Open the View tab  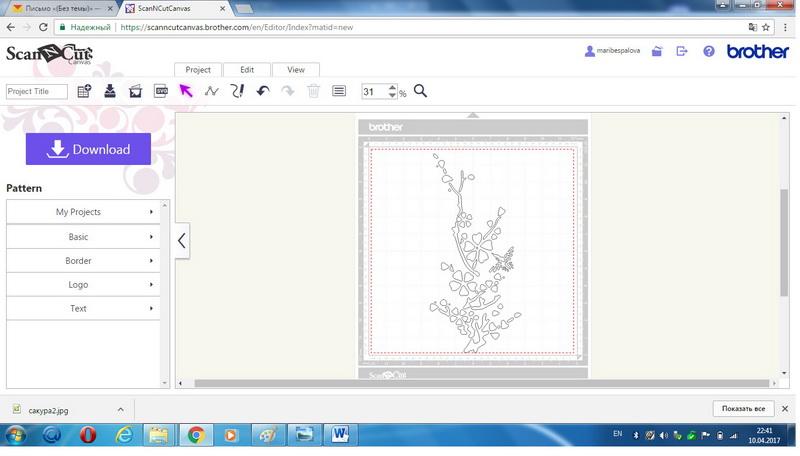tap(296, 69)
